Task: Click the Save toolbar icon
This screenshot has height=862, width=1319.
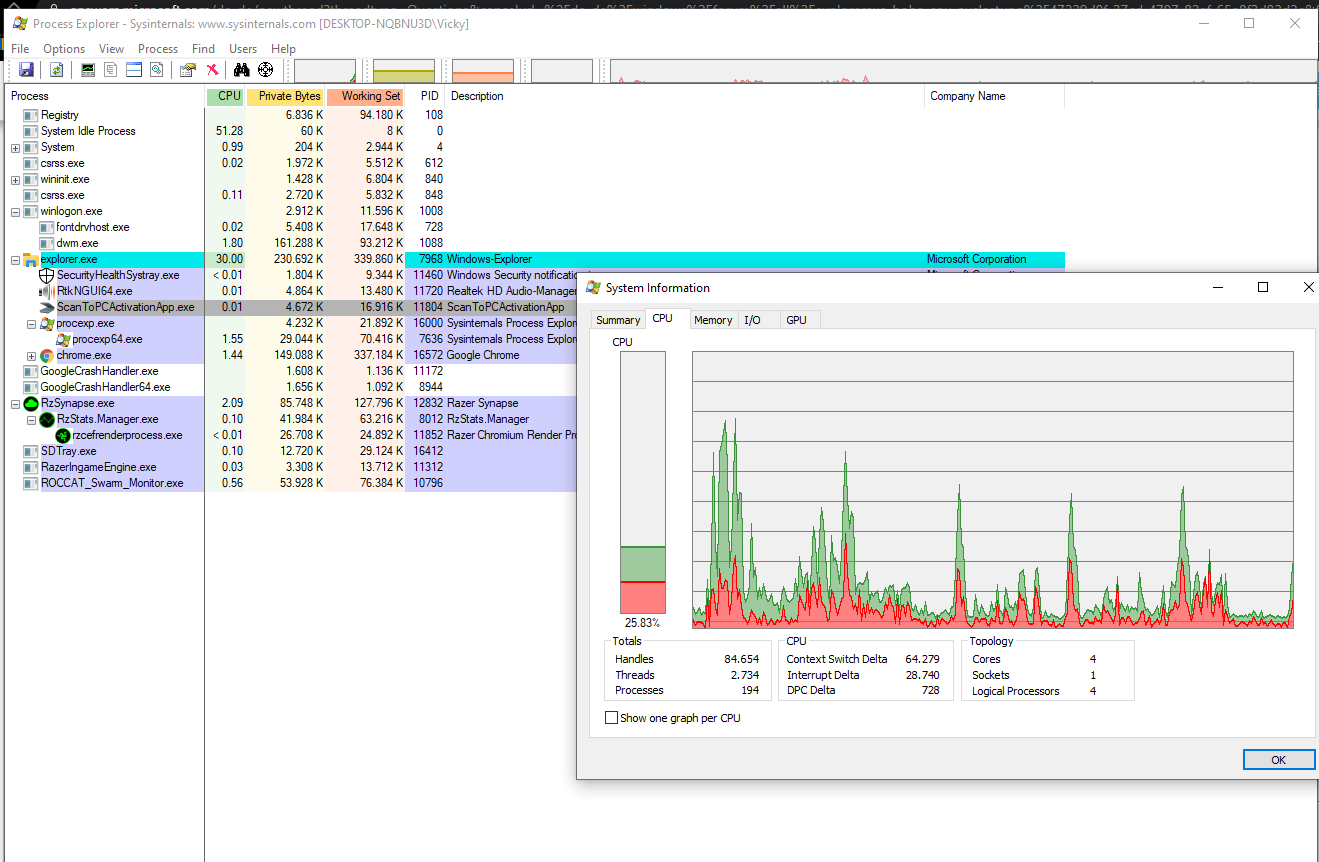Action: click(x=26, y=70)
